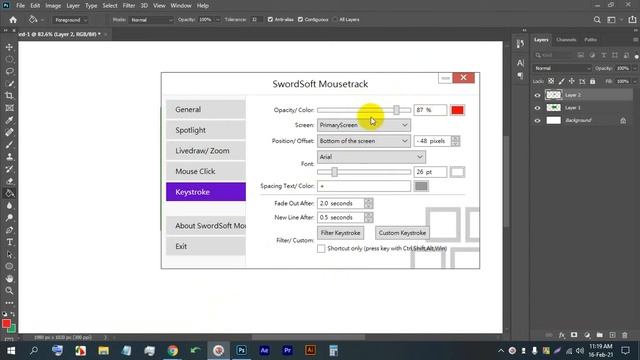Add layer style fx icon
Image resolution: width=640 pixels, height=360 pixels.
coord(562,335)
